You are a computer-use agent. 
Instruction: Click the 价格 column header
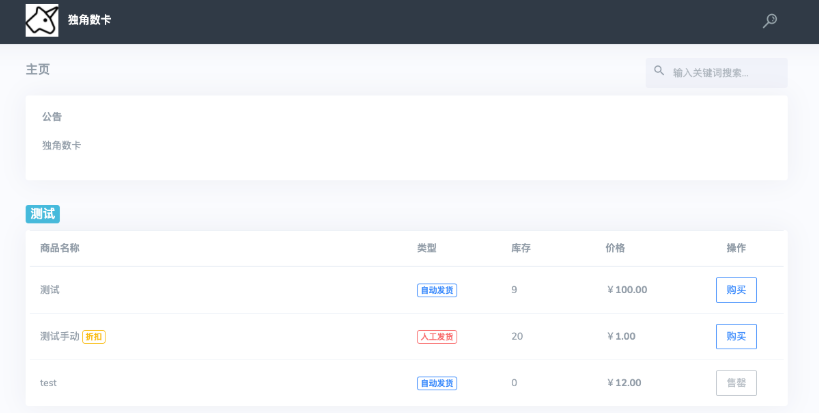(x=615, y=248)
